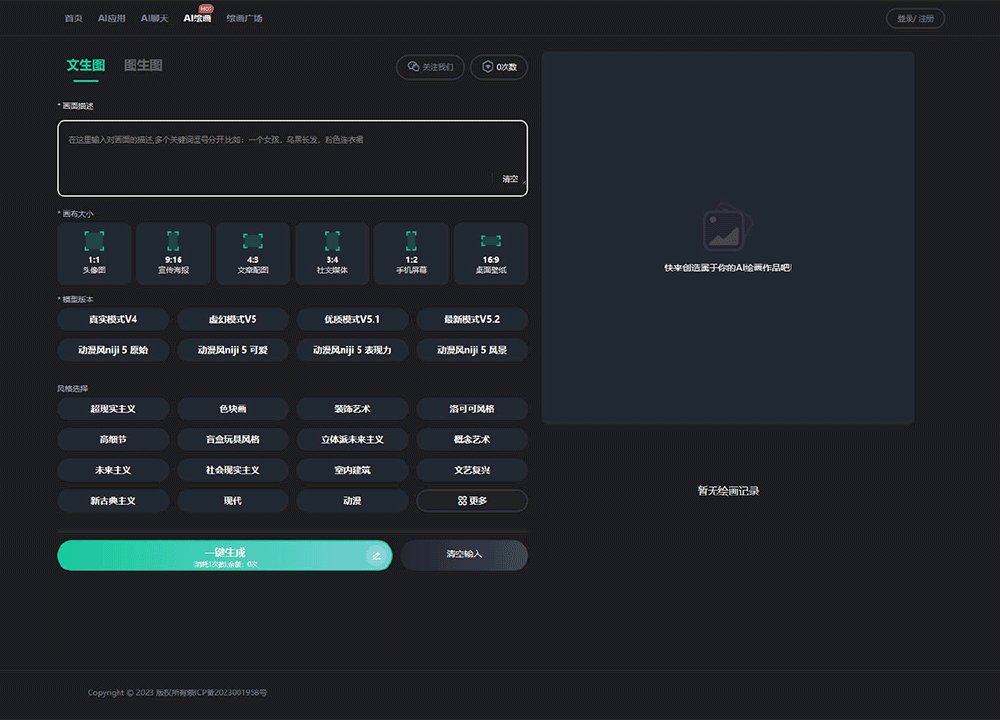
Task: Toggle the 室内建筑 style
Action: (x=352, y=470)
